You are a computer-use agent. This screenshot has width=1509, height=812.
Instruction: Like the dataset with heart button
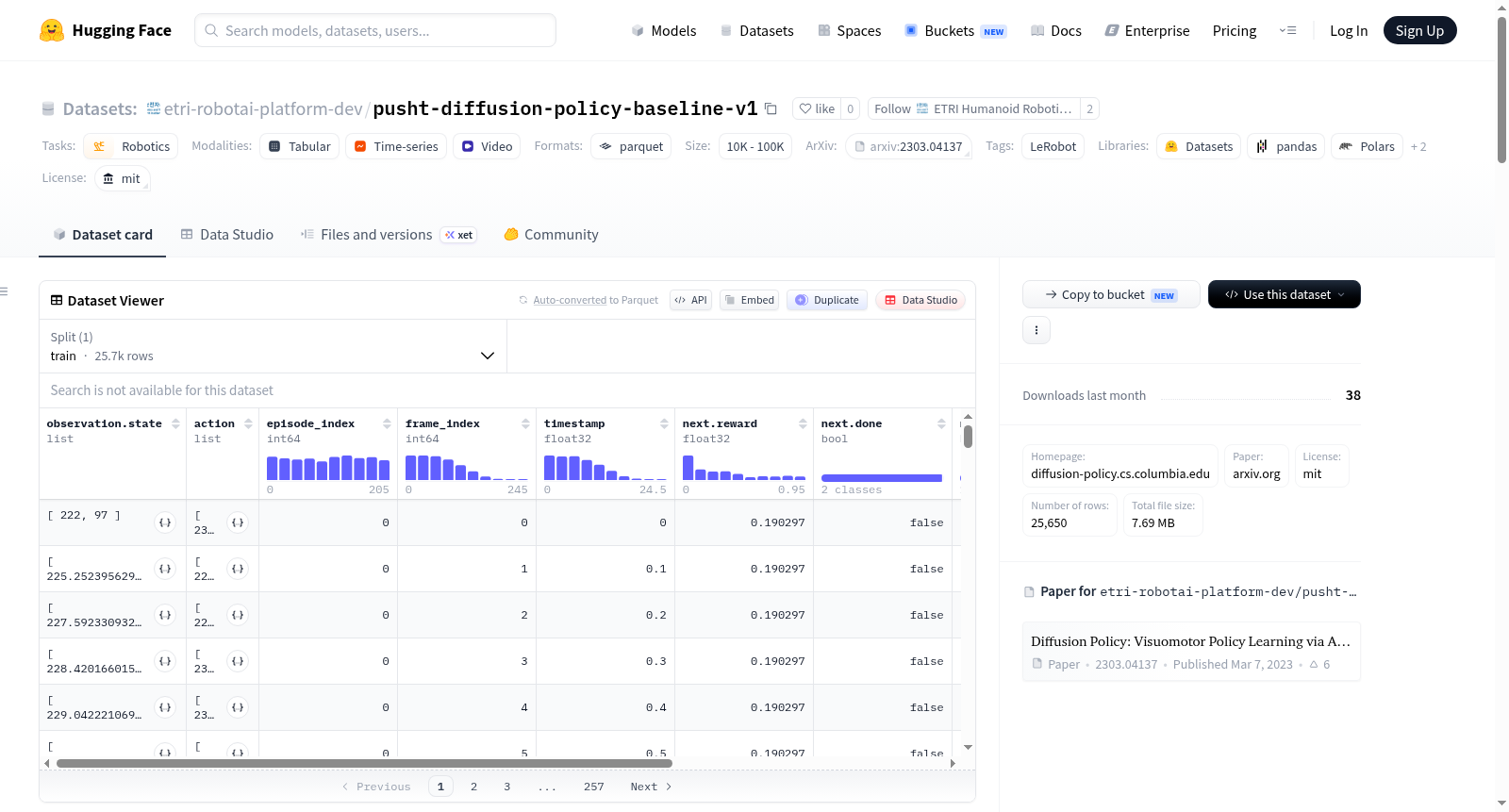coord(817,108)
